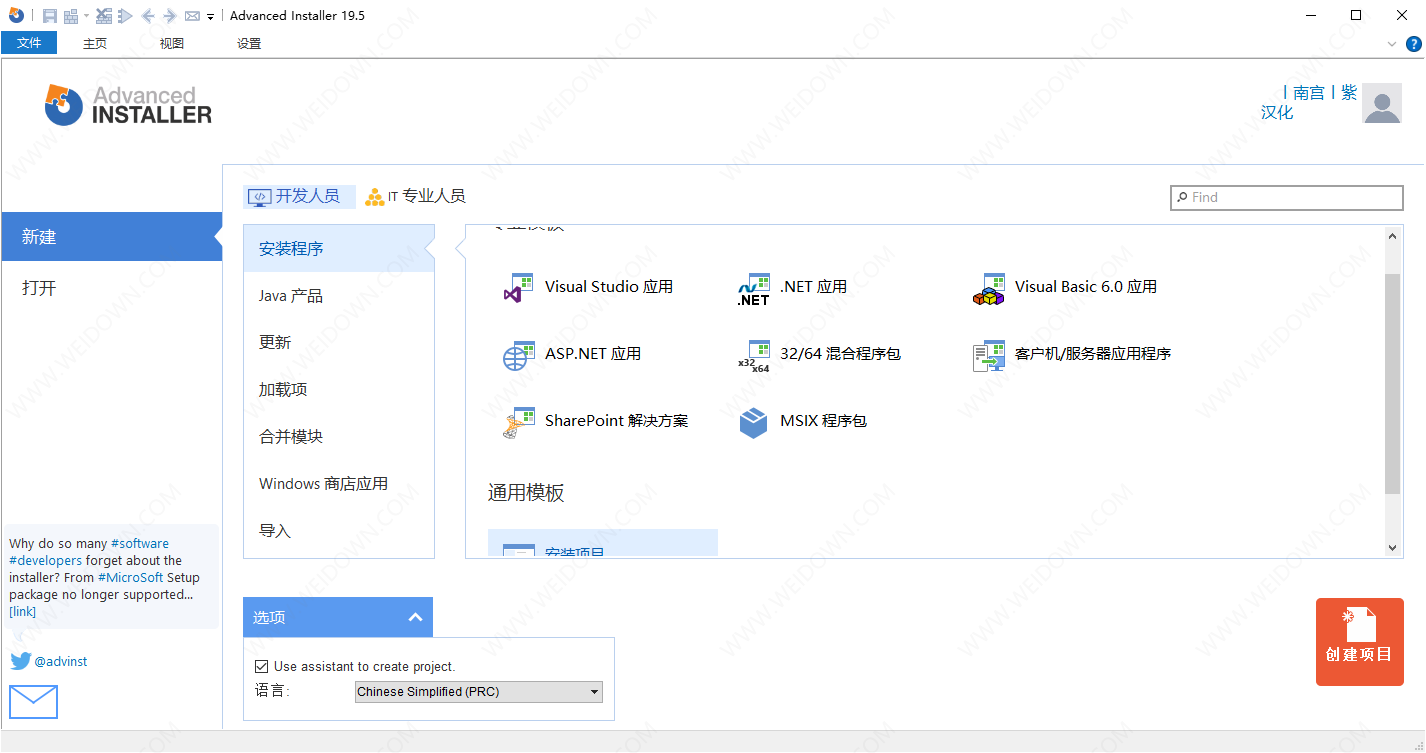The image size is (1426, 753).
Task: Click the Twitter bird icon
Action: 20,661
